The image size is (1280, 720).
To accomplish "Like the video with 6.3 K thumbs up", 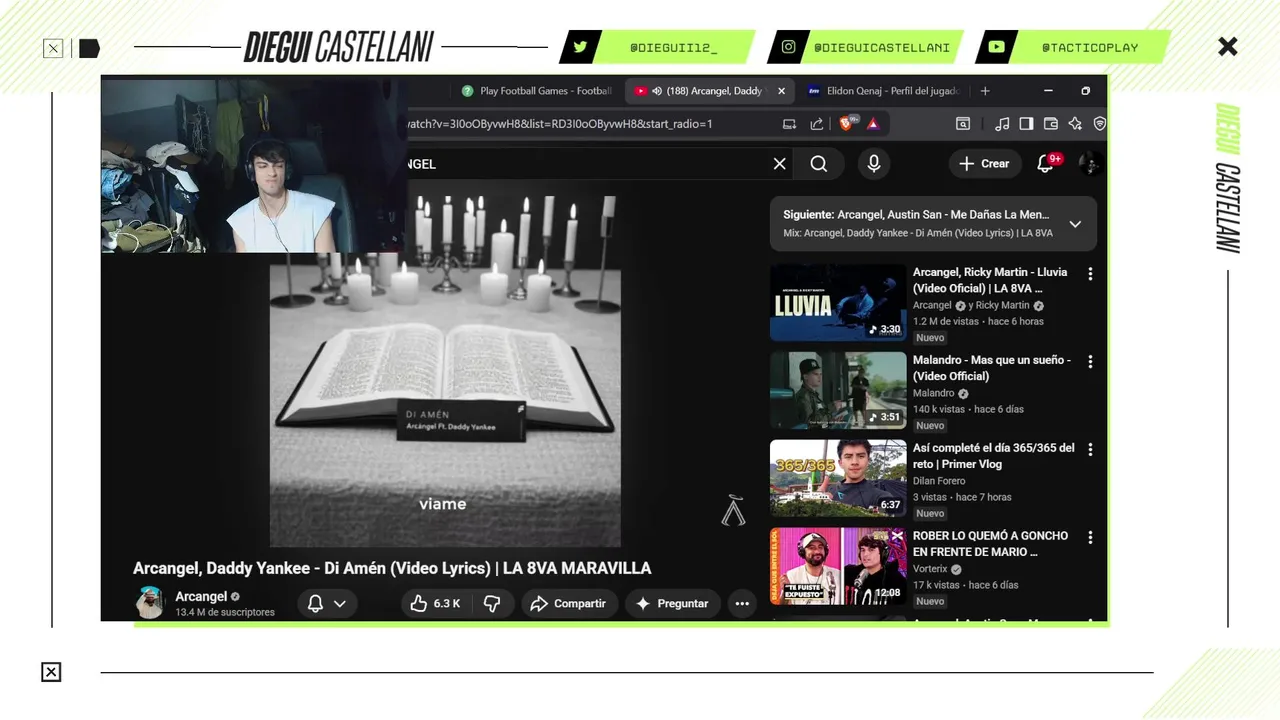I will [435, 604].
